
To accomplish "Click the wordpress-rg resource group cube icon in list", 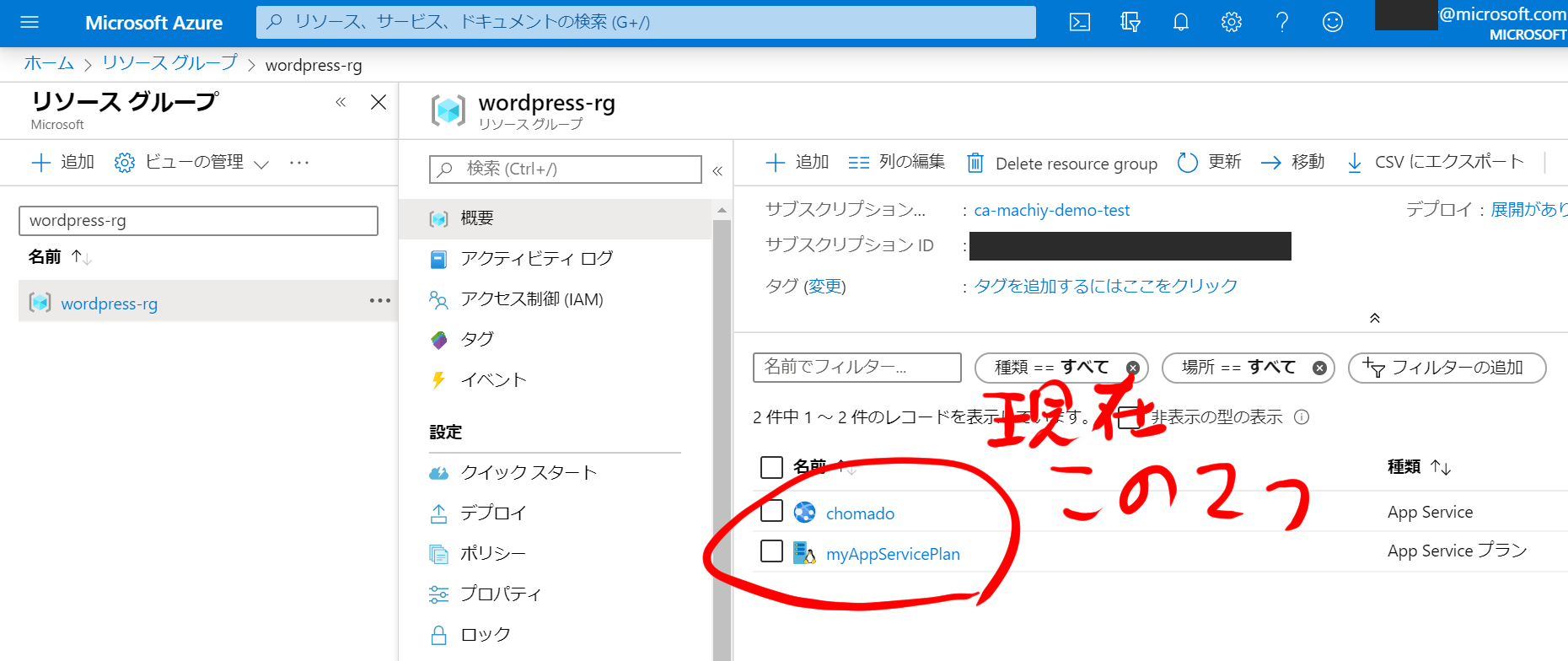I will coord(40,303).
